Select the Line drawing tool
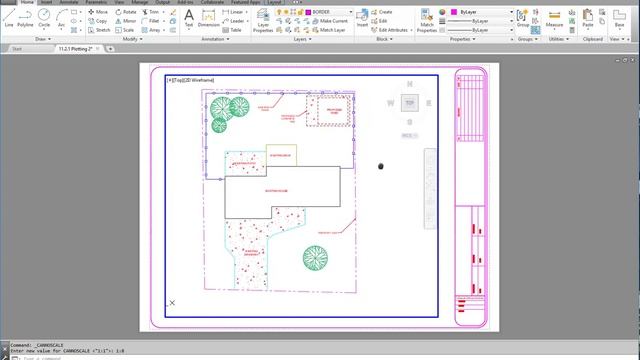The image size is (640, 360). pyautogui.click(x=9, y=18)
